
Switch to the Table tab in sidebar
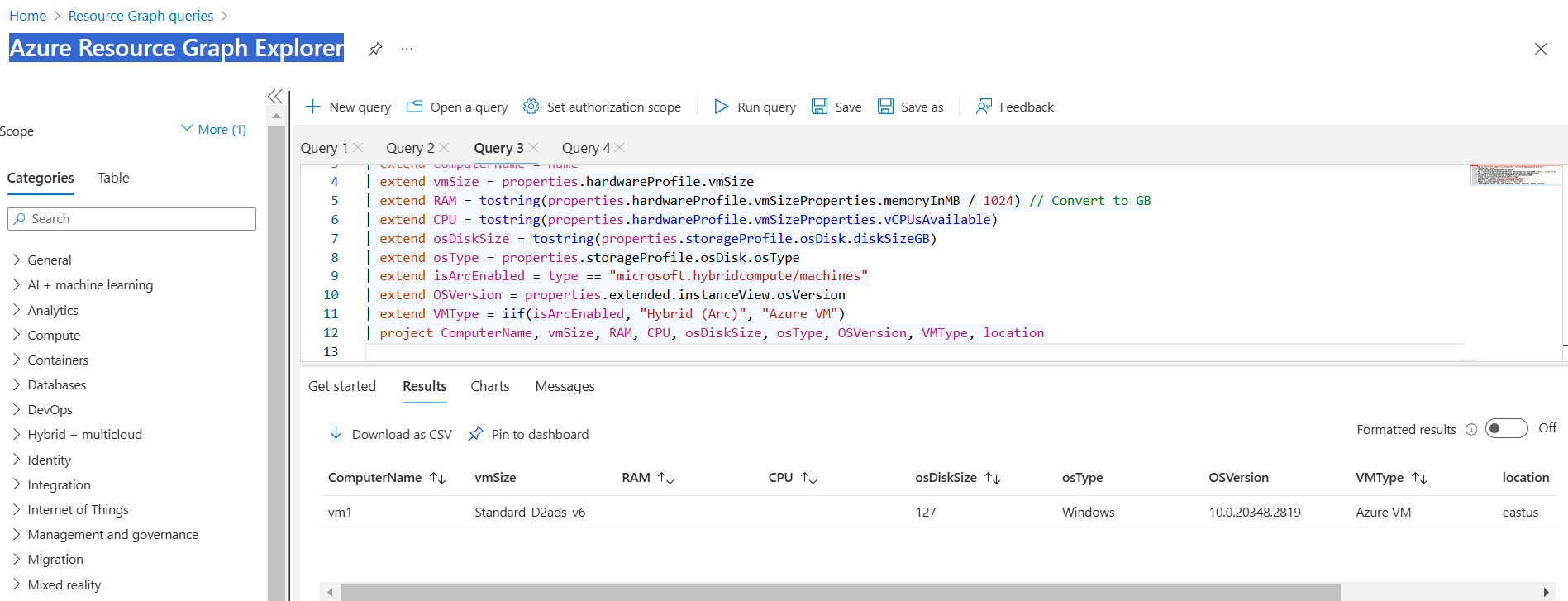click(x=113, y=178)
